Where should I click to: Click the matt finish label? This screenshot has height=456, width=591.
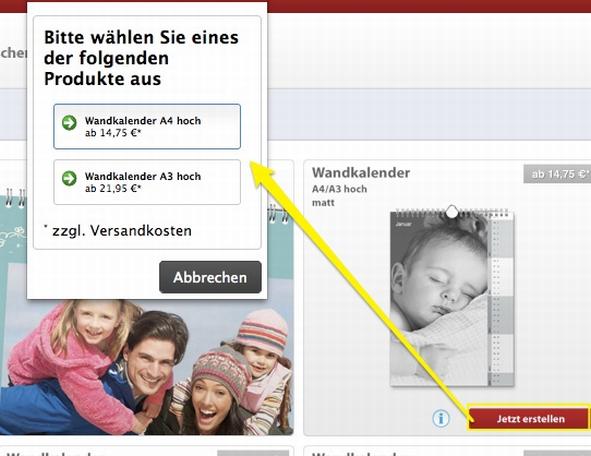click(x=323, y=203)
